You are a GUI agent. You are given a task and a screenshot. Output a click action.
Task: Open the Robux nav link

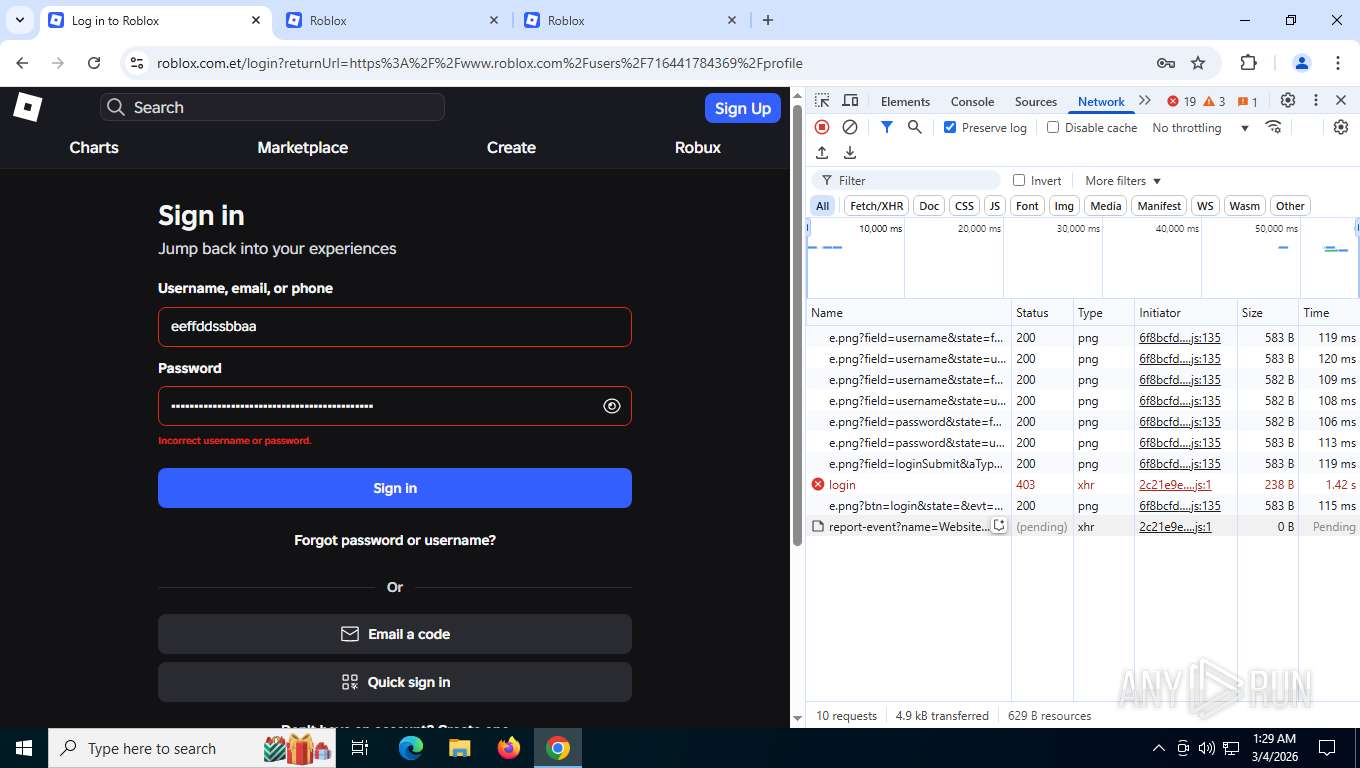coord(698,147)
